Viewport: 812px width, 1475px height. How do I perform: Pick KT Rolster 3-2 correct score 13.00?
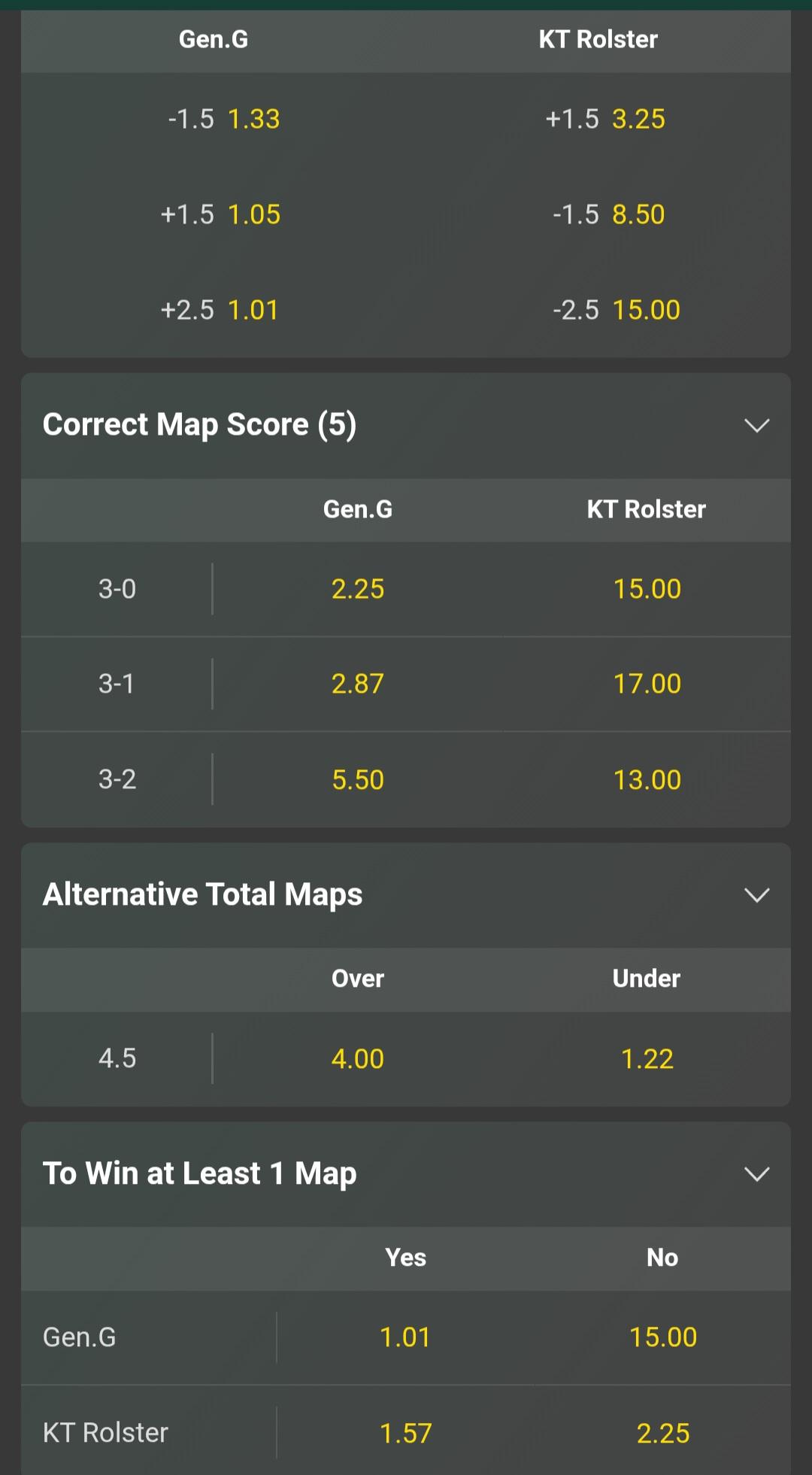point(647,780)
